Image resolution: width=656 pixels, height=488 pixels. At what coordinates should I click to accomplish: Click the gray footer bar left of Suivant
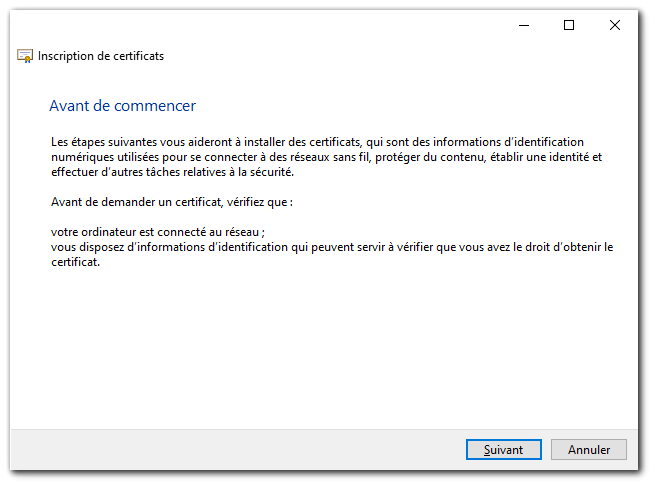pos(234,449)
